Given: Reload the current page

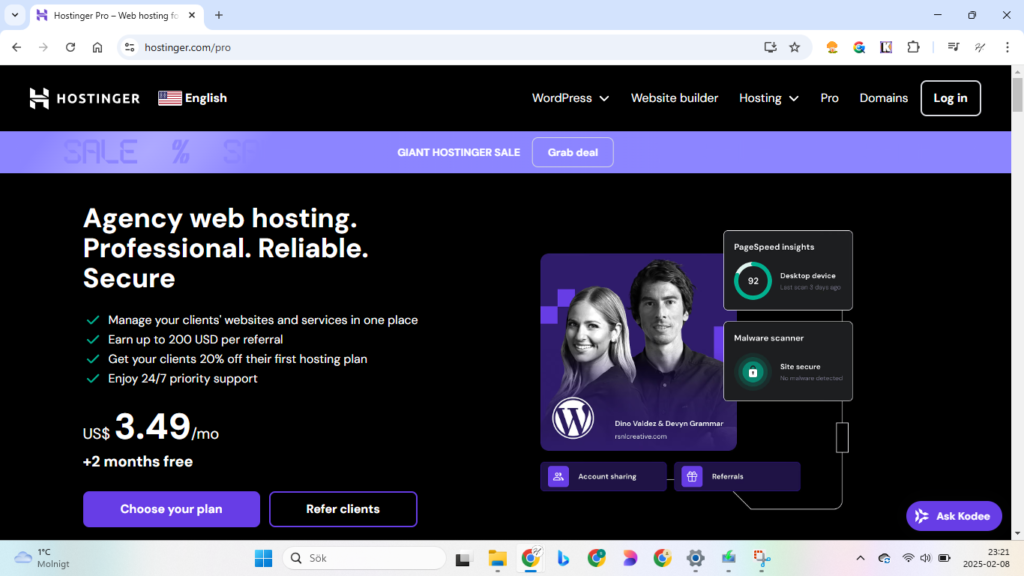Looking at the screenshot, I should 71,47.
